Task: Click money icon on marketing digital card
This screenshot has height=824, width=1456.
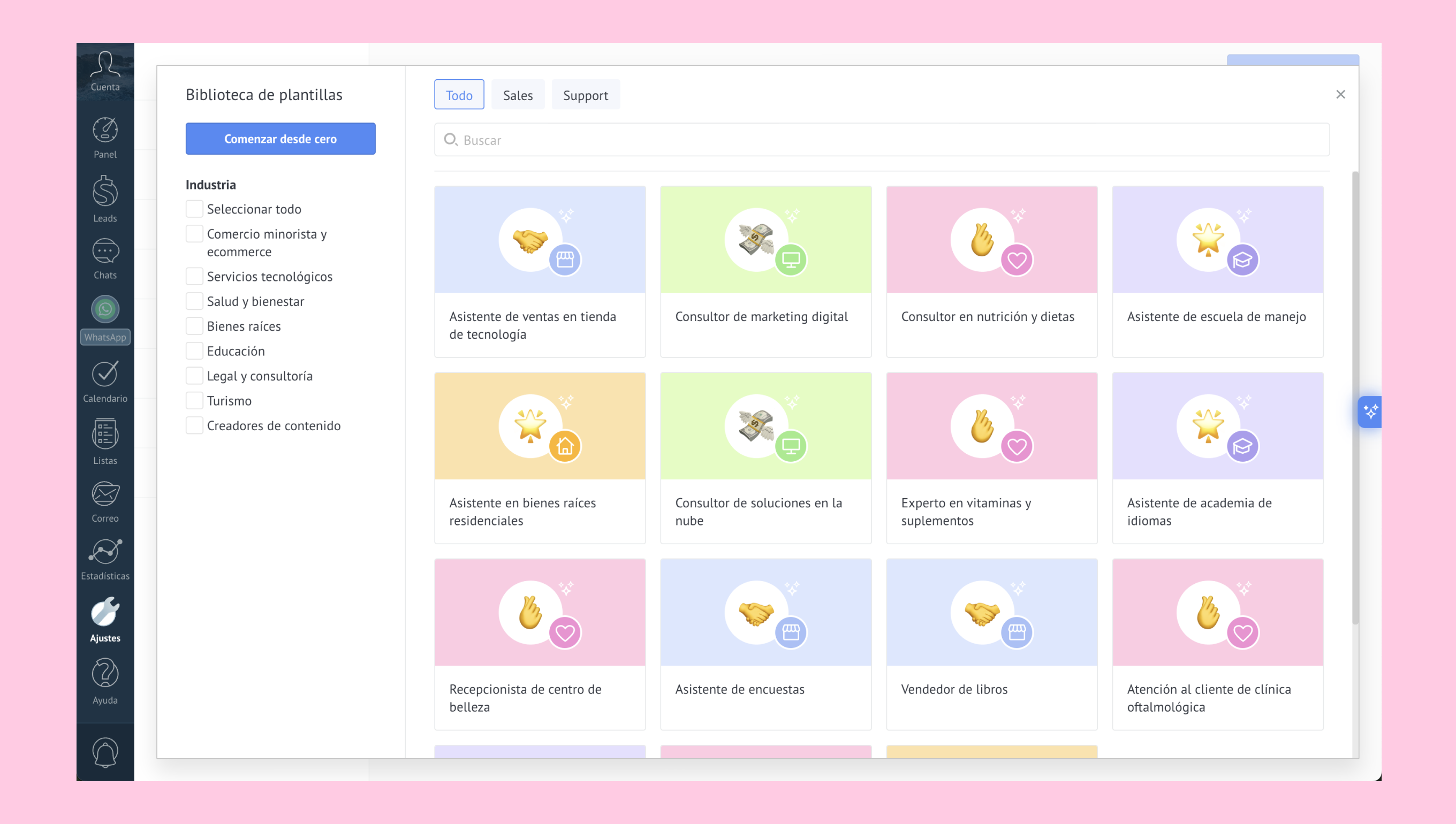Action: coord(755,239)
